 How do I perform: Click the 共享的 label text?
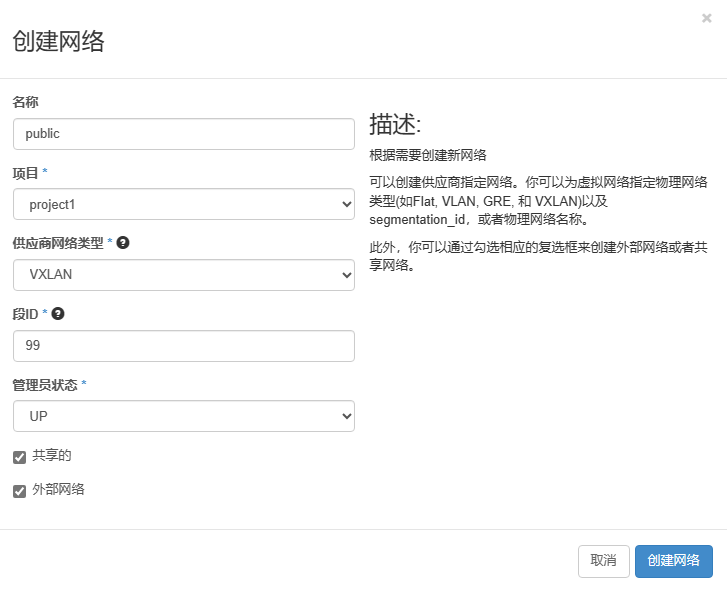[x=52, y=456]
